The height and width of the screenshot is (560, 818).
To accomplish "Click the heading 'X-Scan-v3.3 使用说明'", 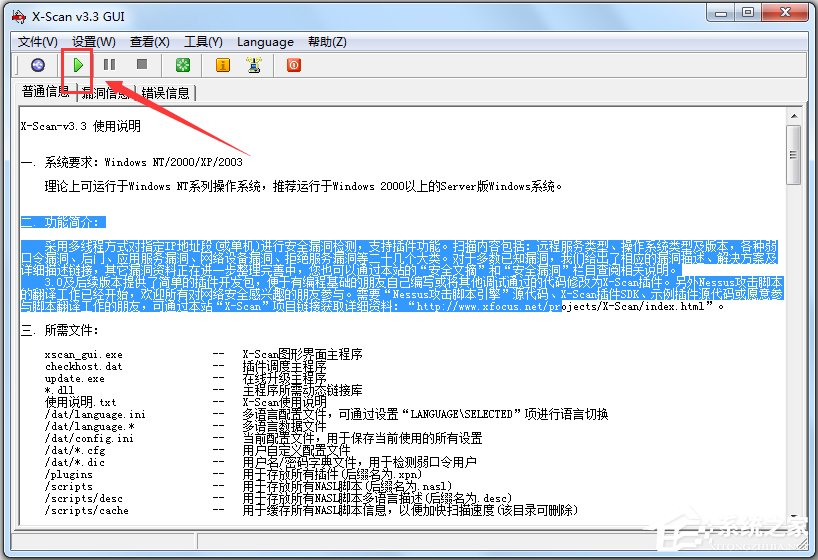I will (x=81, y=126).
